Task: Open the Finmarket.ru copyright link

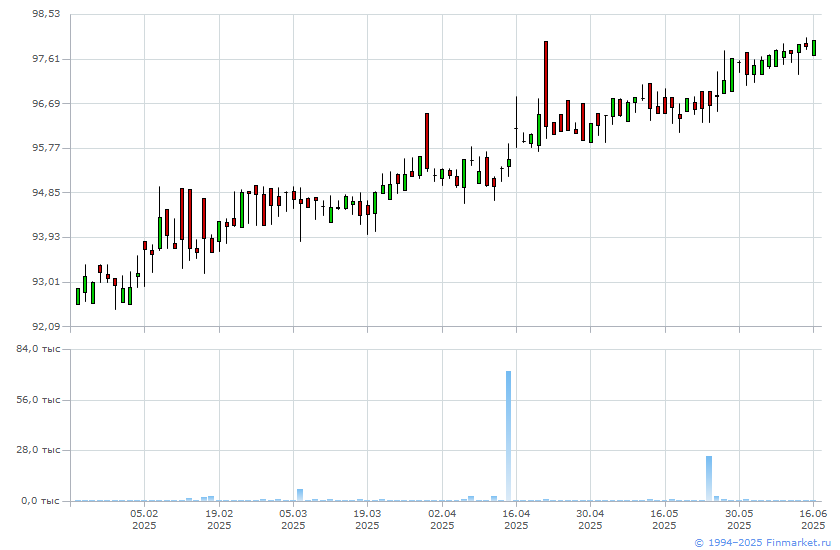Action: (762, 543)
